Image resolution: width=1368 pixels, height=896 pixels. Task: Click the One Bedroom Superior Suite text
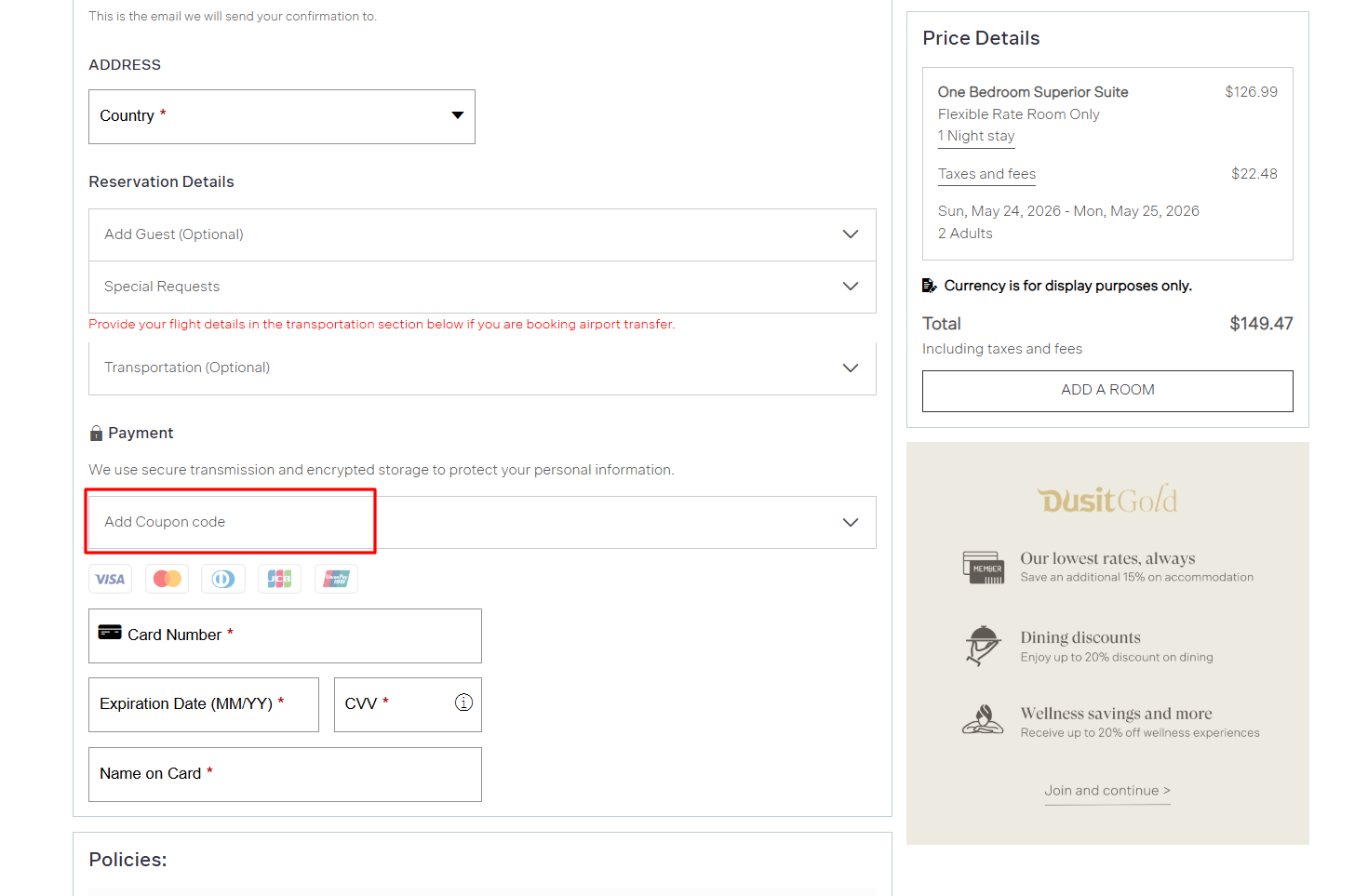[1033, 92]
